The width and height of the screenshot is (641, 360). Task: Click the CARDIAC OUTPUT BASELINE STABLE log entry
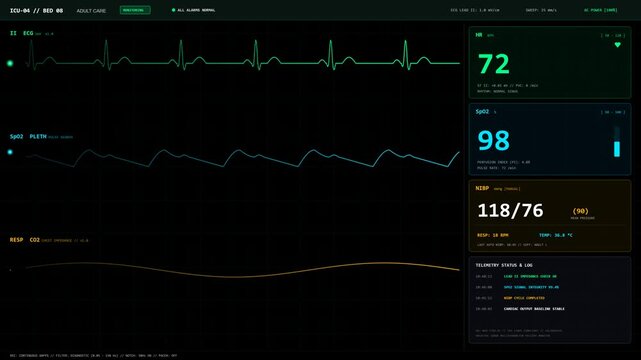[534, 309]
